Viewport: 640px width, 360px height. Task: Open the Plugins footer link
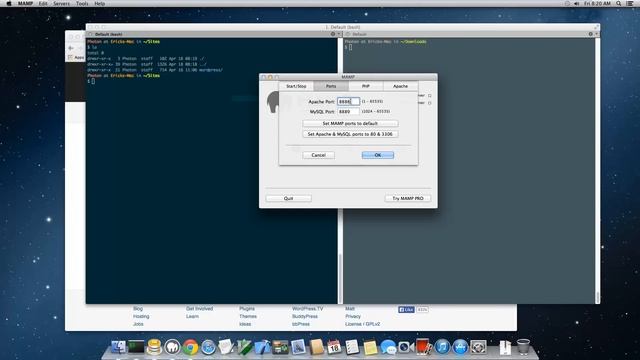point(247,309)
